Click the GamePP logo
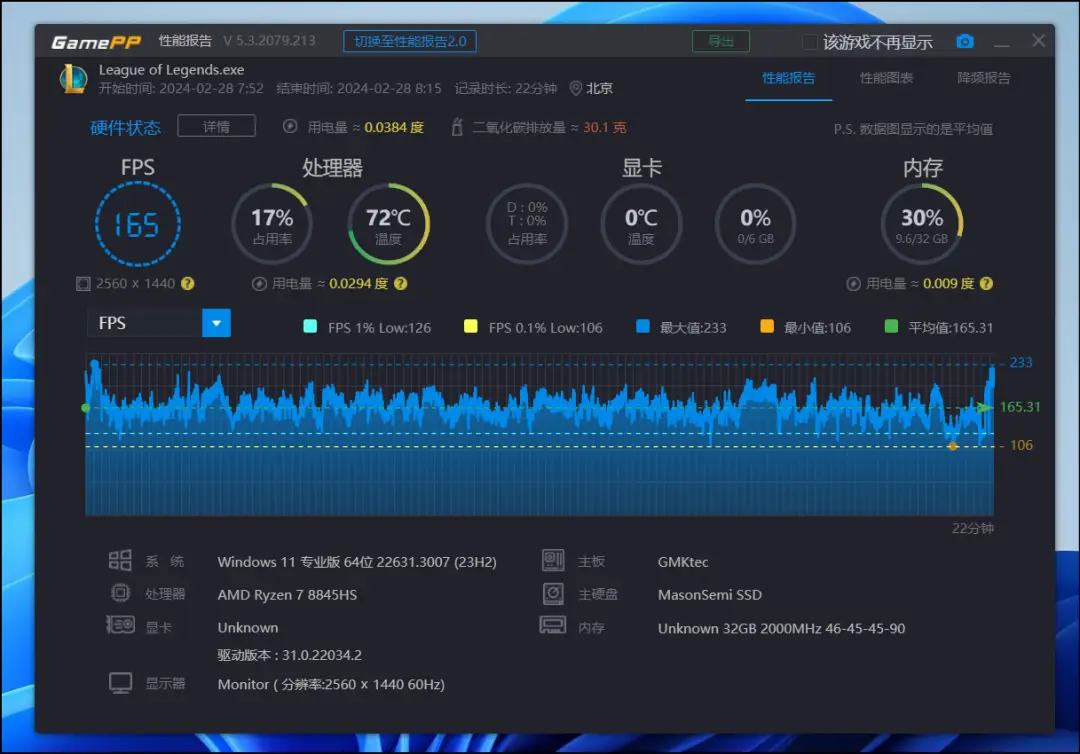The height and width of the screenshot is (754, 1080). (96, 42)
